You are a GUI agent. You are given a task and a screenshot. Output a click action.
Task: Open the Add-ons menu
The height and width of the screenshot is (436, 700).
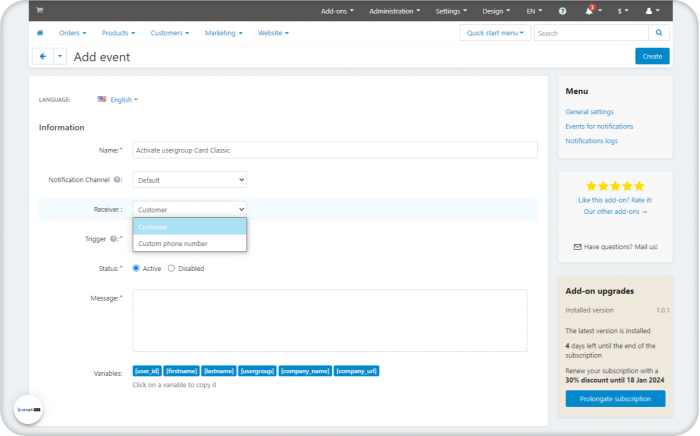[337, 11]
